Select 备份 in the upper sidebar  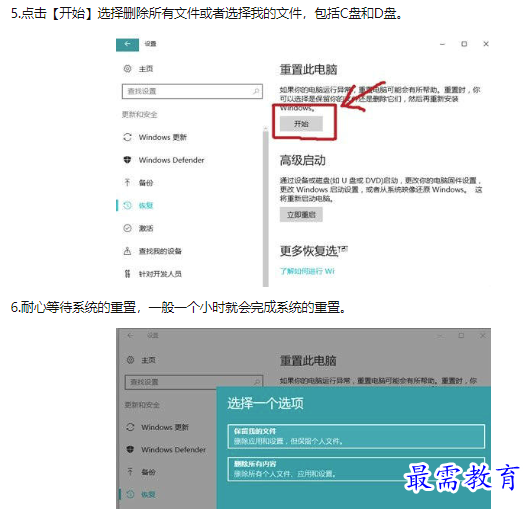coord(146,183)
